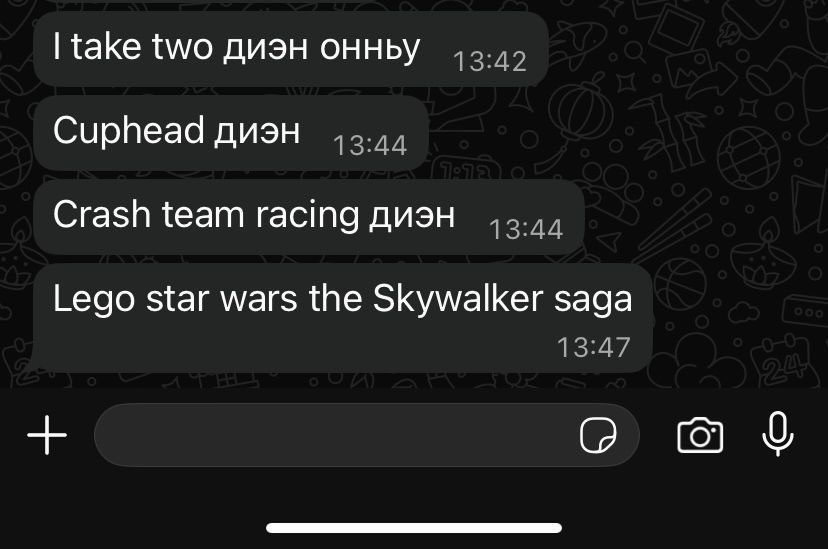The image size is (828, 549).
Task: Click the 13:44 timestamp on Cuphead message
Action: (x=370, y=145)
